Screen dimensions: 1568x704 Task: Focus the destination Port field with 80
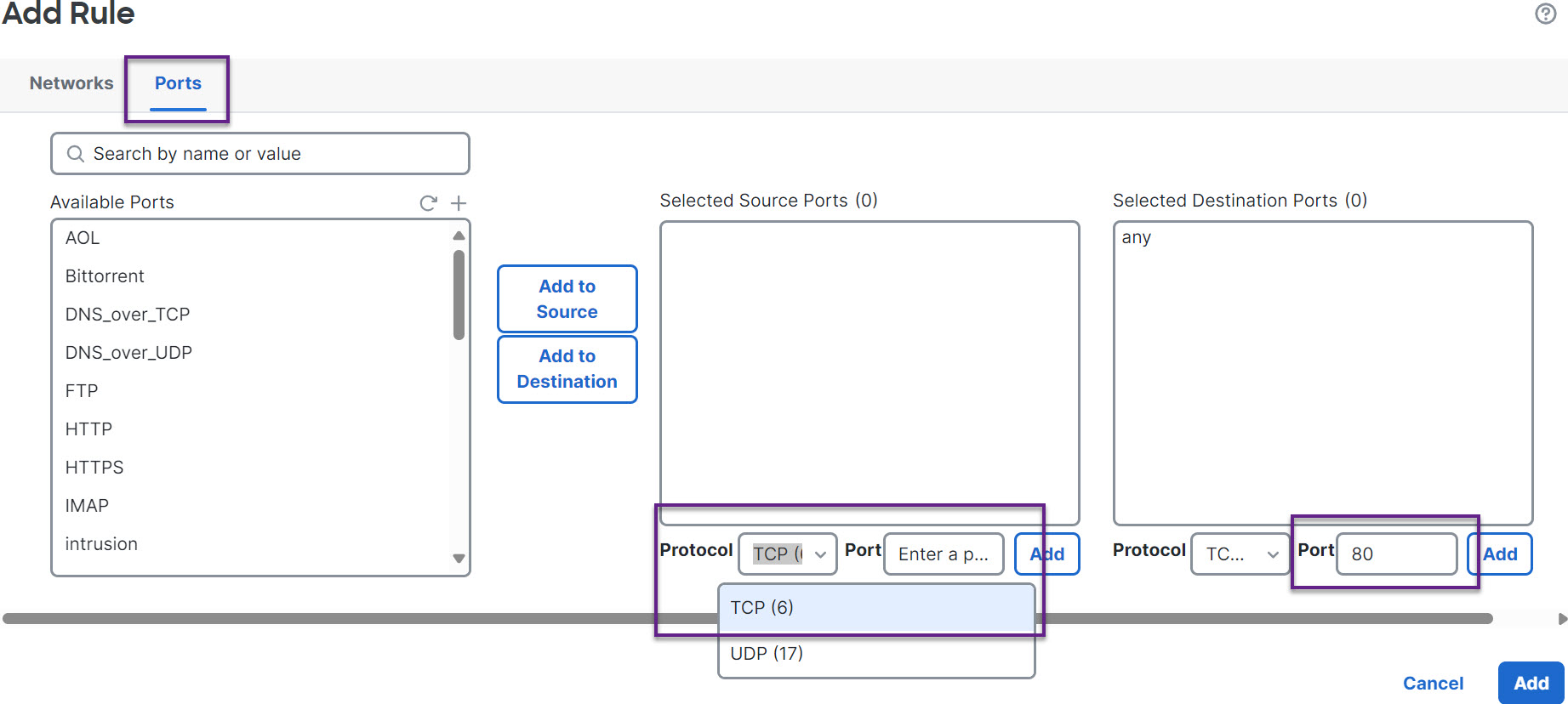(x=1395, y=554)
